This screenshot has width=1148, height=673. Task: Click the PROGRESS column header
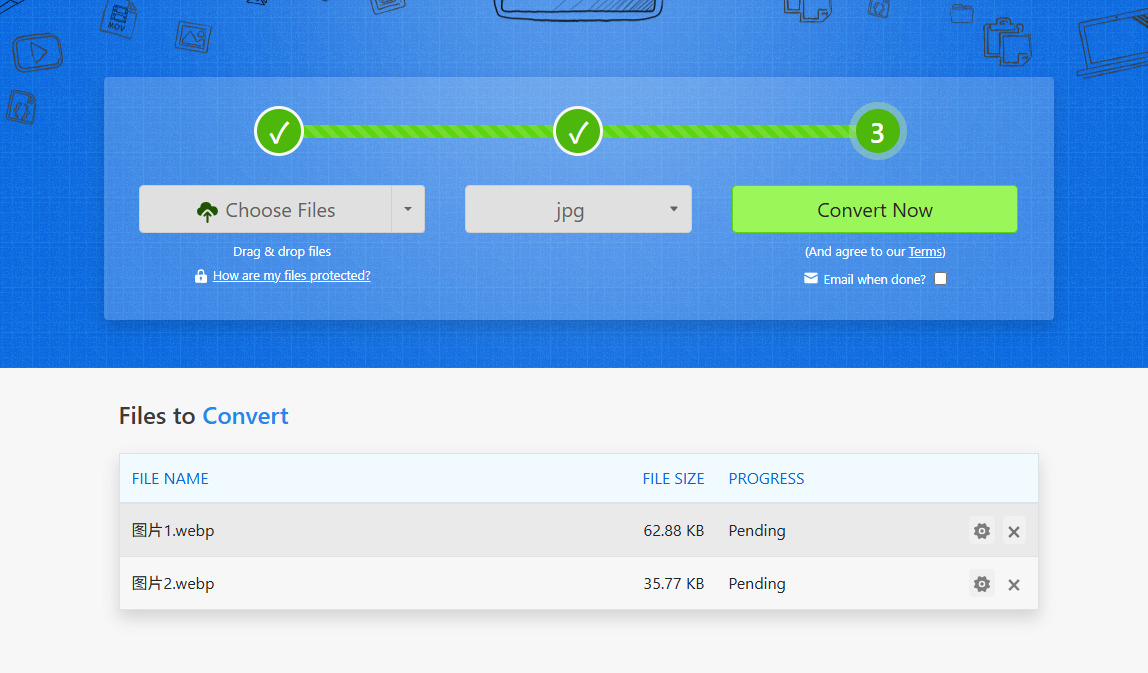point(767,479)
